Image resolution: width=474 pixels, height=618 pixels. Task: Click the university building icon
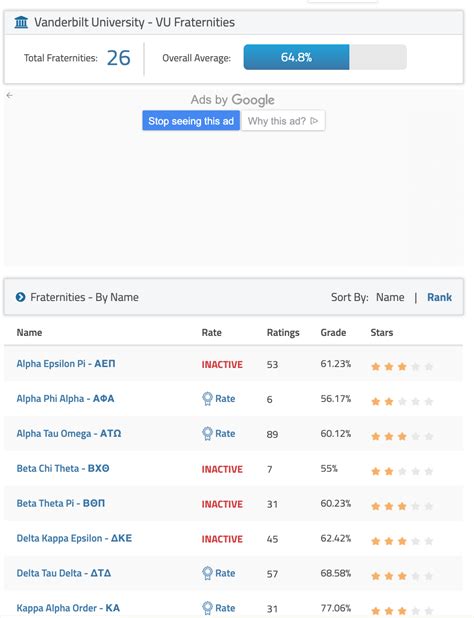click(x=21, y=22)
